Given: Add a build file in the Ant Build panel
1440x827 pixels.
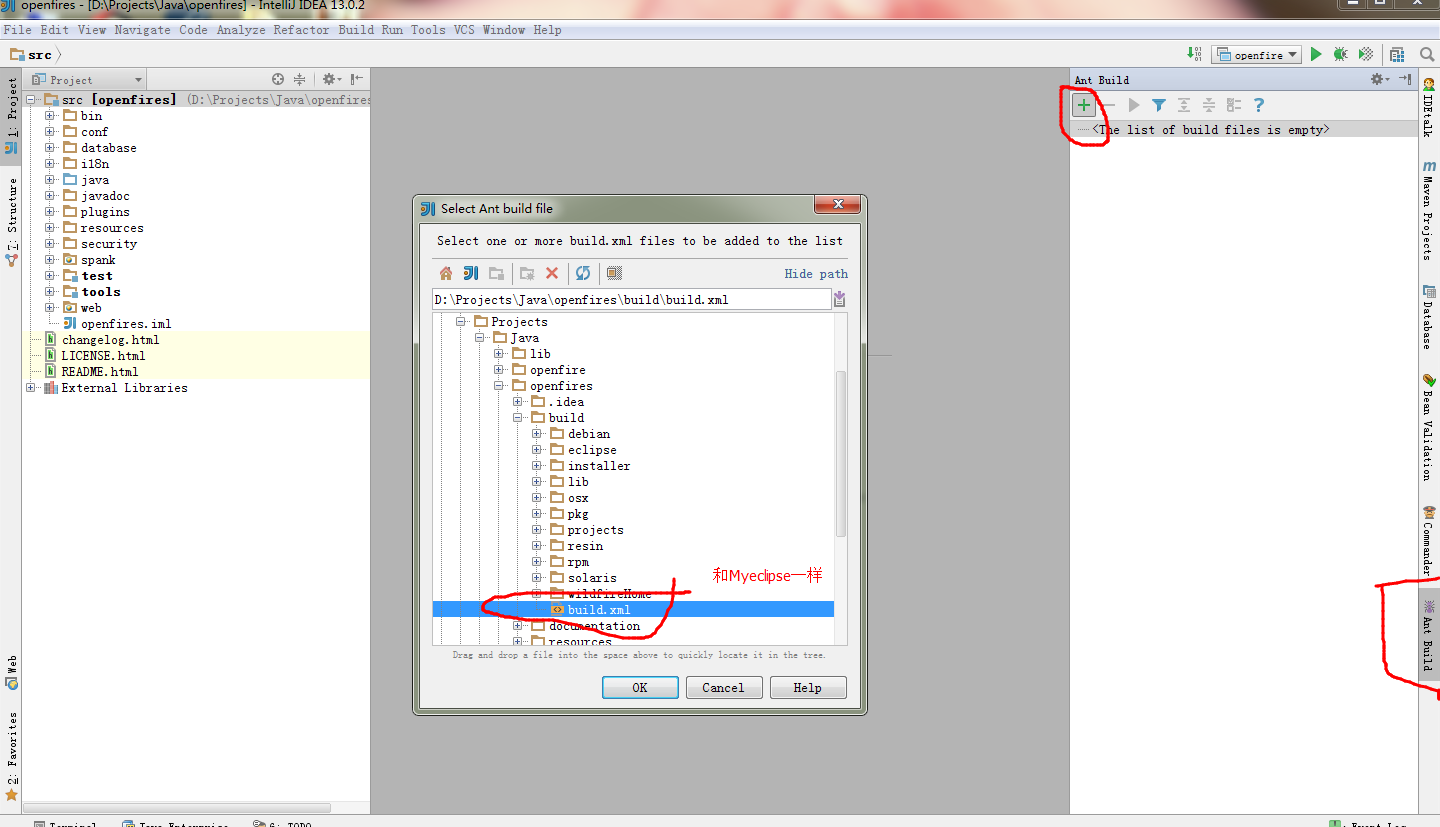Looking at the screenshot, I should (1083, 104).
